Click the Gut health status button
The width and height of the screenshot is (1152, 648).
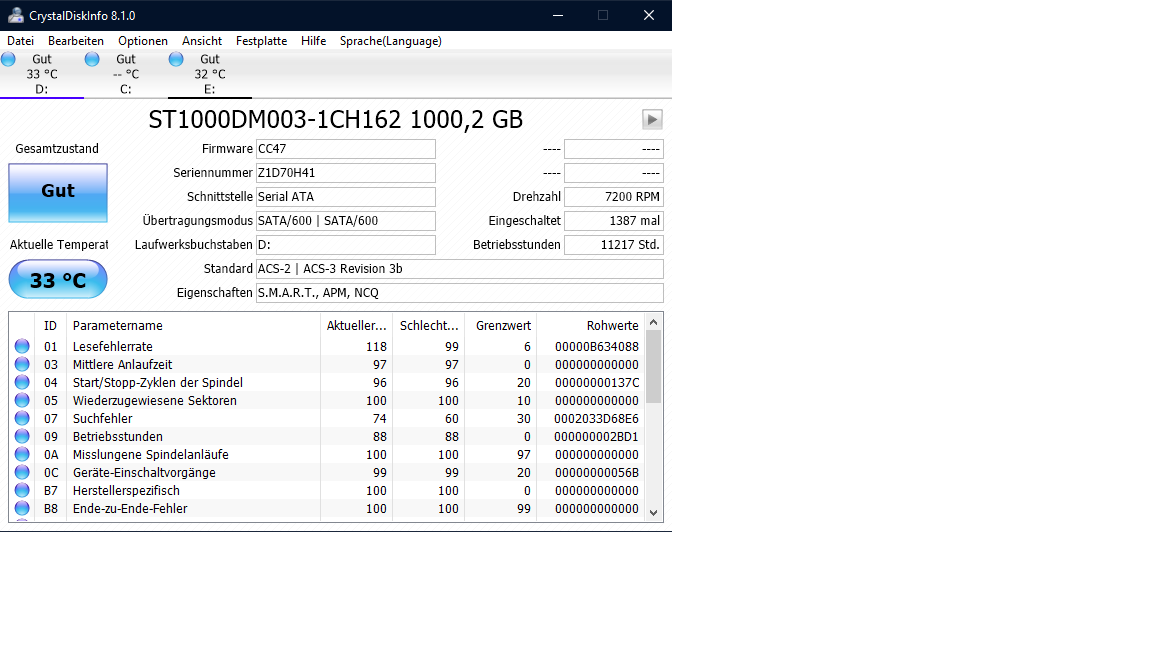pyautogui.click(x=58, y=192)
